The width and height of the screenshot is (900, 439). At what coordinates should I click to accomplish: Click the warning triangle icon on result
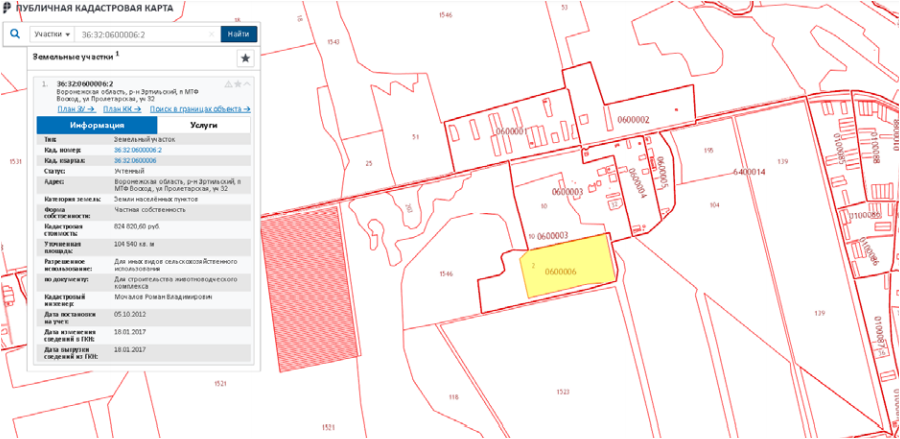228,84
